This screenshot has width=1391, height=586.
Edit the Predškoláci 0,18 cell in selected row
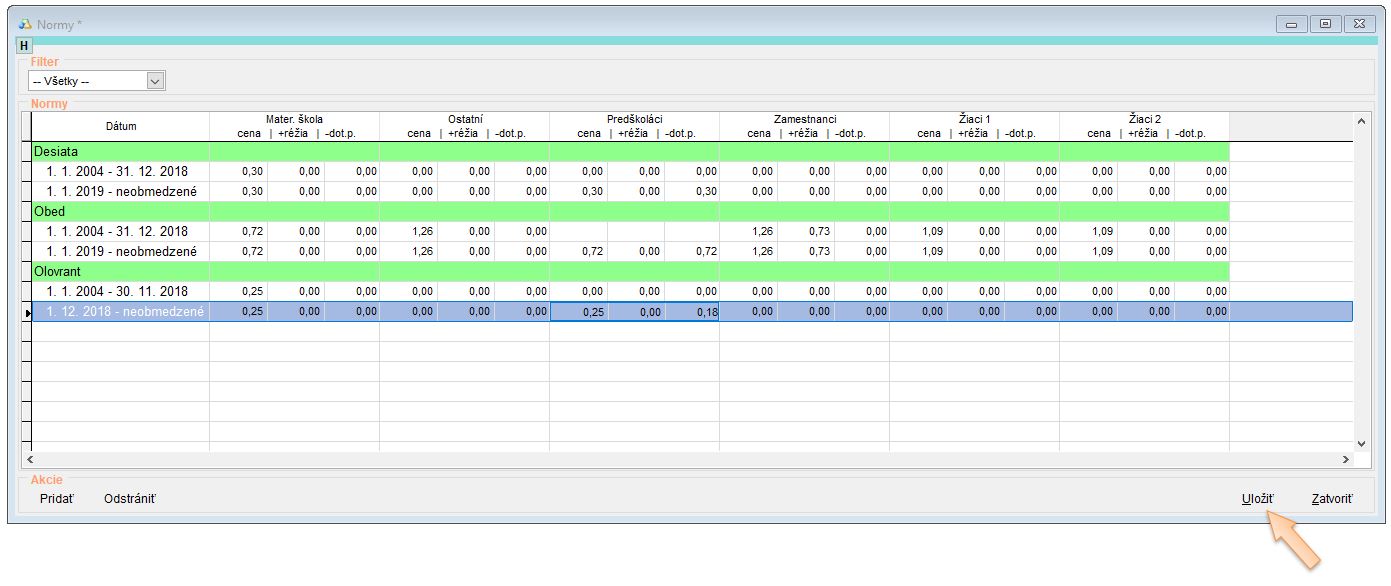(694, 312)
